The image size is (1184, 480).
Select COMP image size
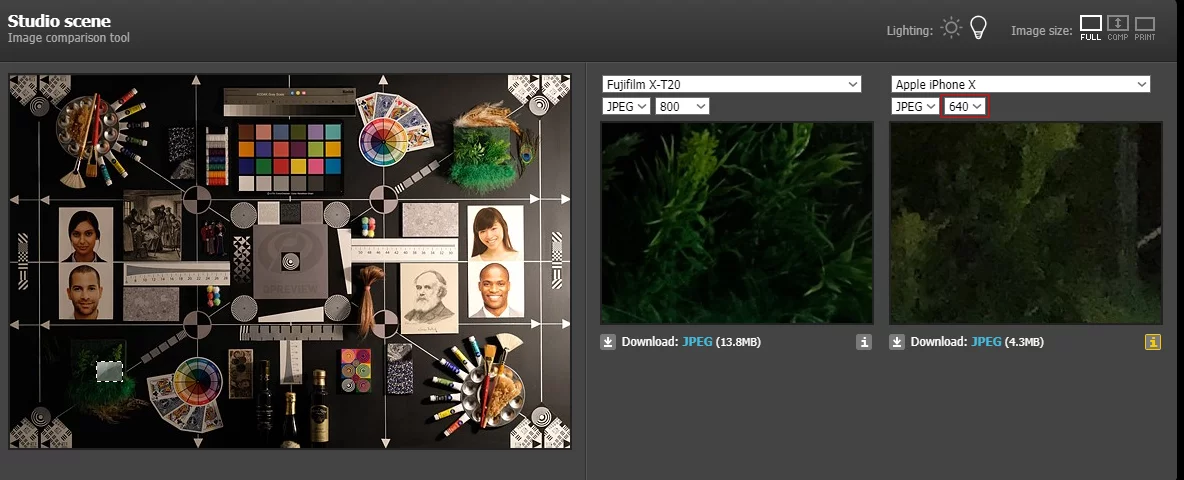1118,28
